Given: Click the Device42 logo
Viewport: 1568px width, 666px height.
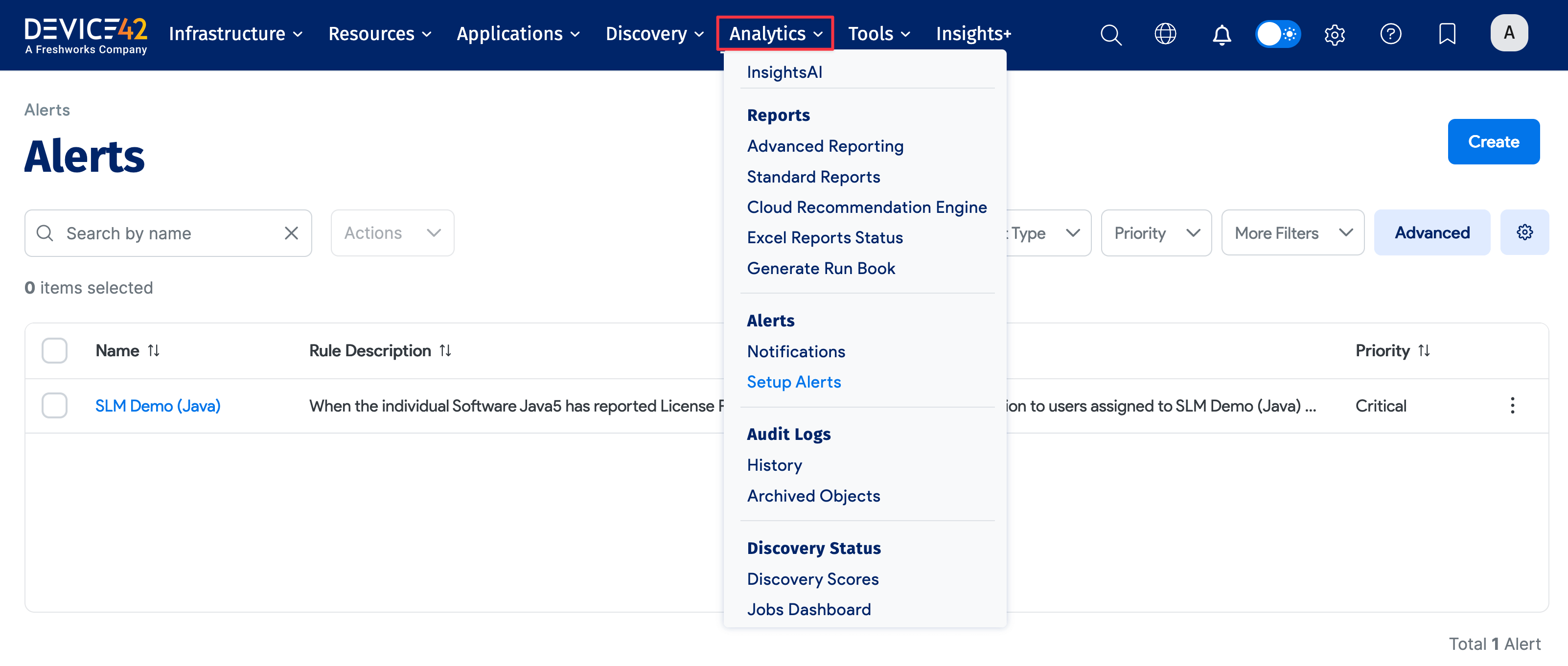Looking at the screenshot, I should (86, 35).
